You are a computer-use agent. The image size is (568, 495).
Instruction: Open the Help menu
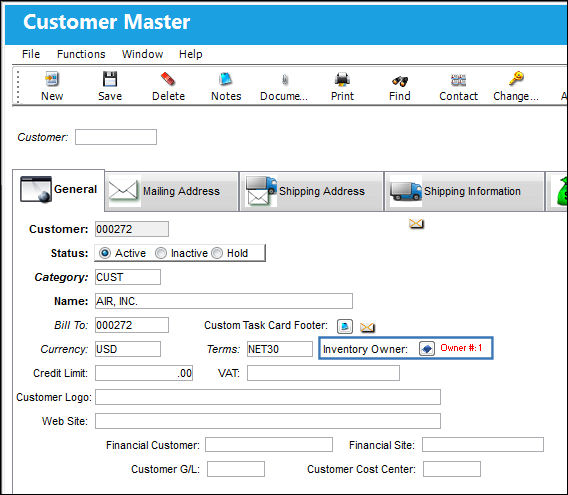(191, 54)
